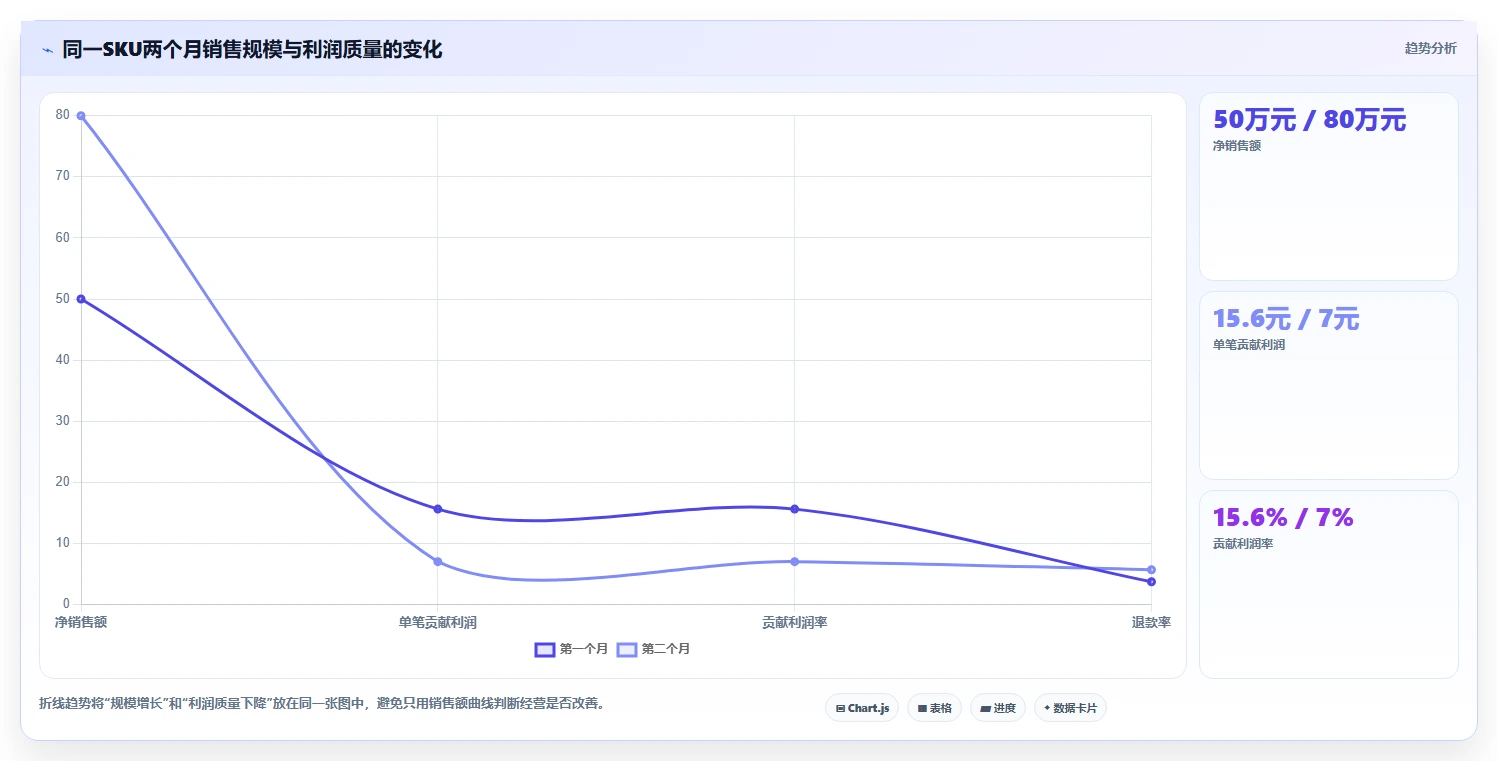Click the 第二个月 legend color box
The height and width of the screenshot is (761, 1498).
pos(627,649)
